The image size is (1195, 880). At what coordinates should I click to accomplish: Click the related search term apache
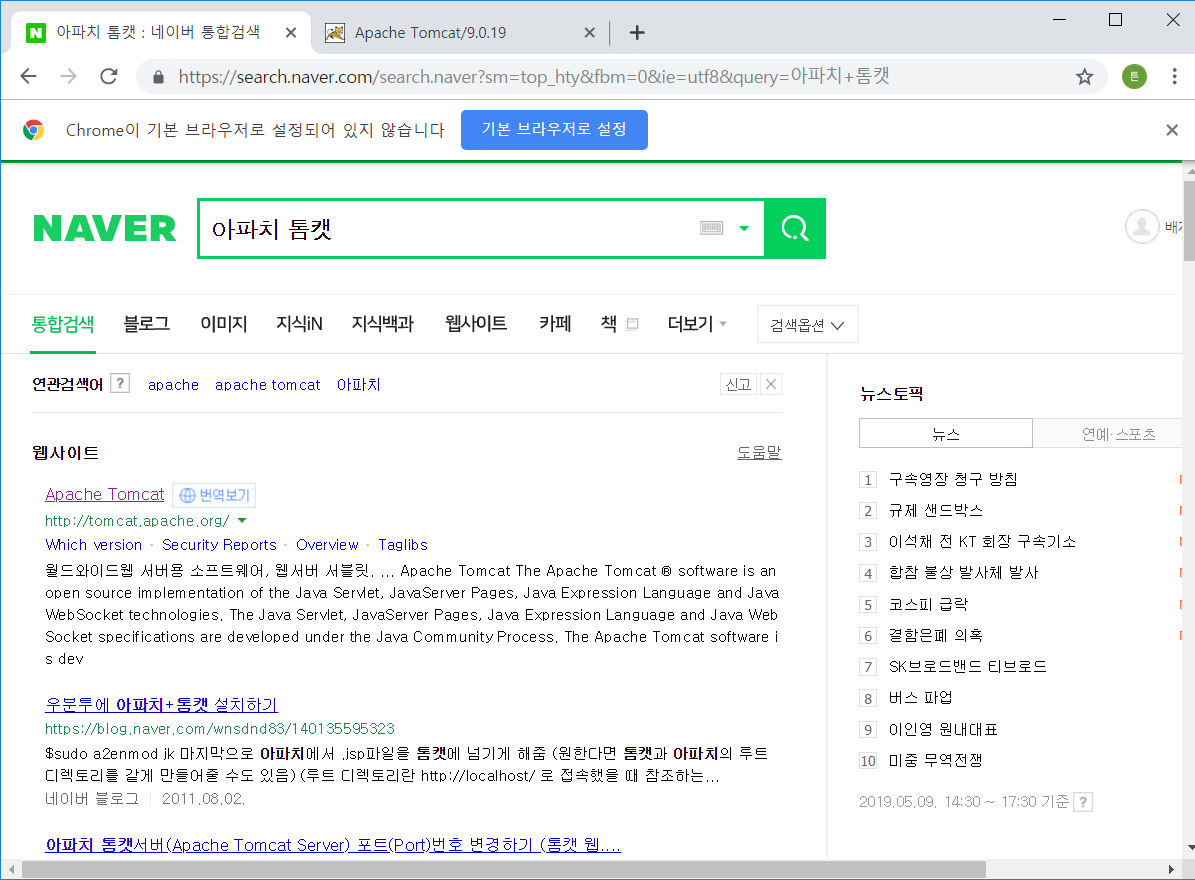173,385
